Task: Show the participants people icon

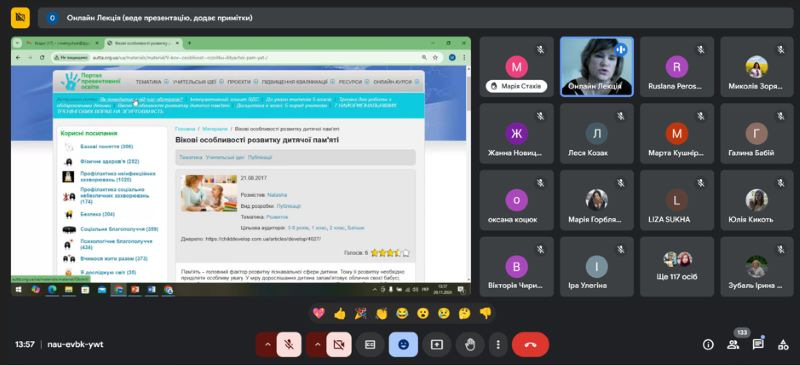Action: pos(733,345)
